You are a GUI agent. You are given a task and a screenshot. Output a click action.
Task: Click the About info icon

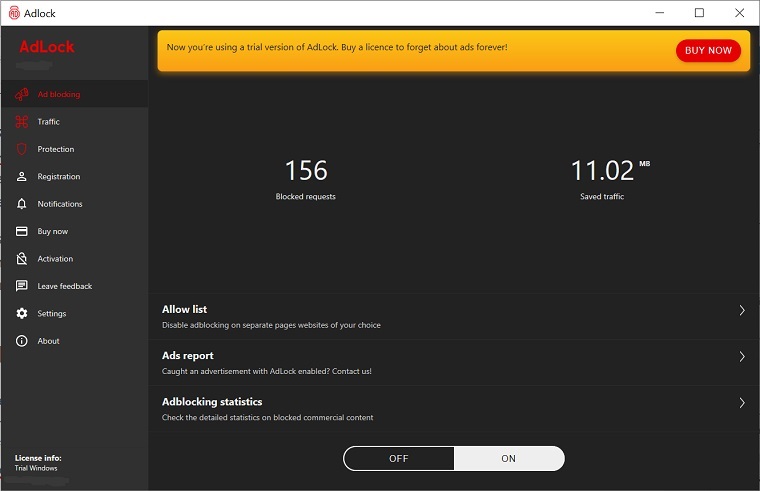click(21, 341)
